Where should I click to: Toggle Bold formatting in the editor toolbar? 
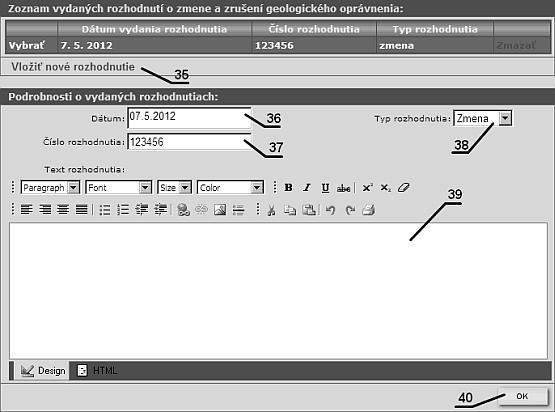[x=288, y=188]
